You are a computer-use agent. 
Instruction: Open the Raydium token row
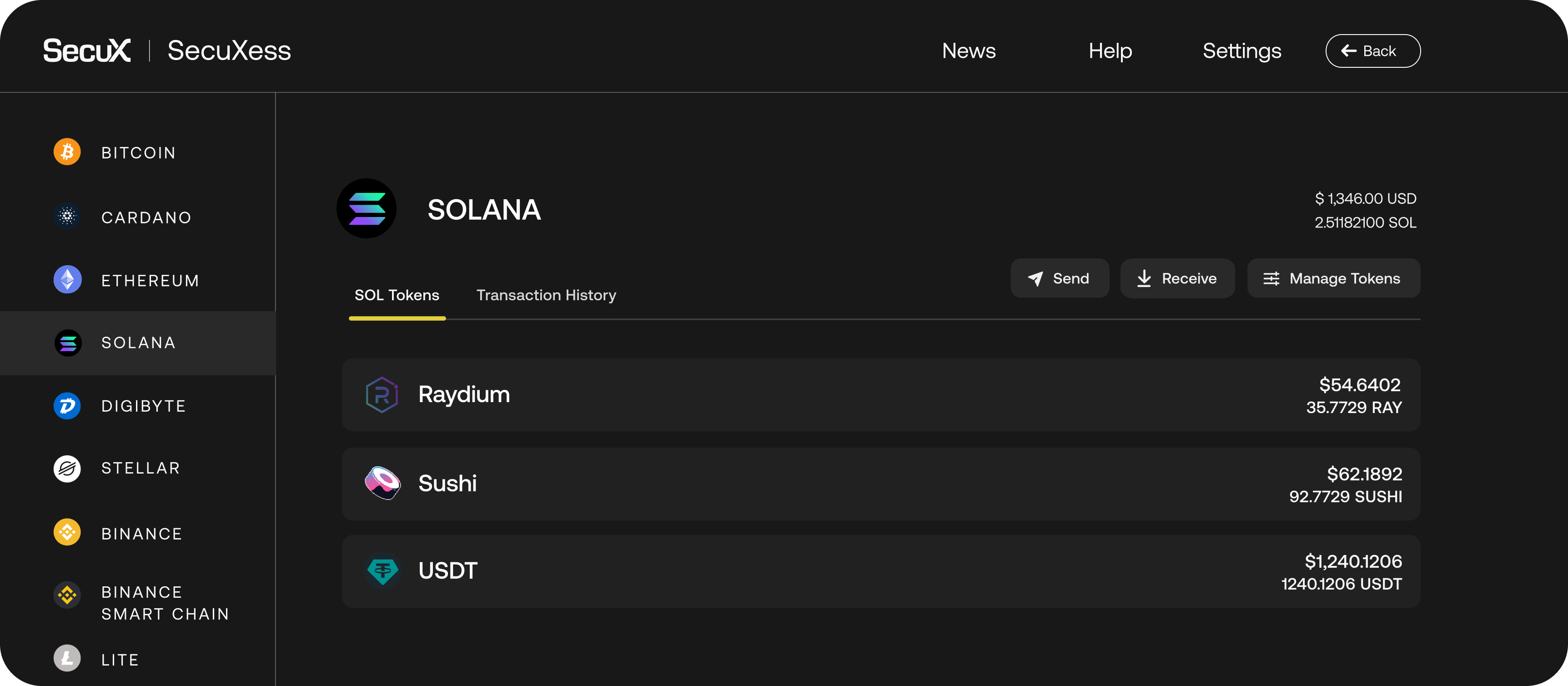click(881, 395)
